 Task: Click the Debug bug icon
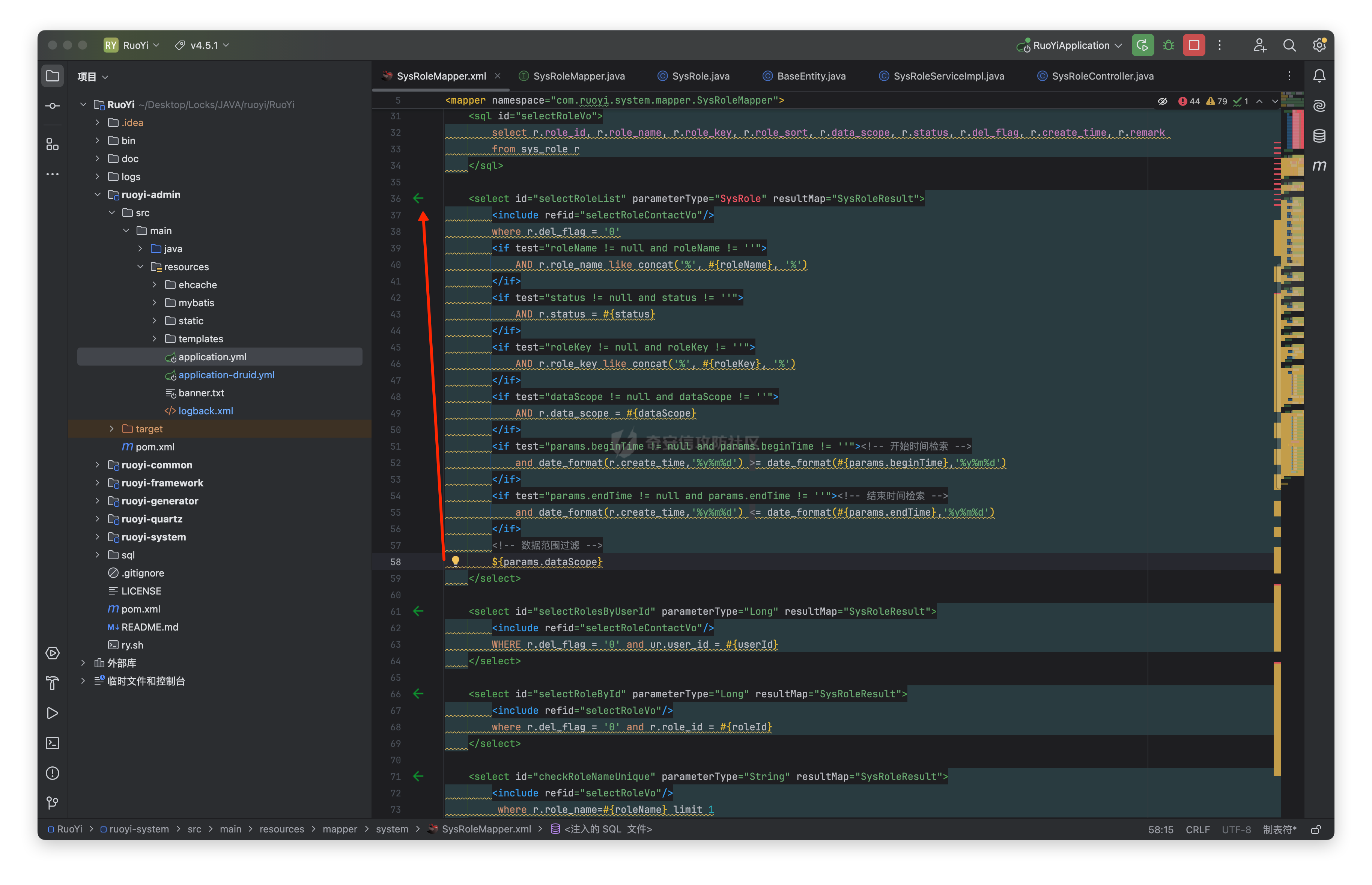(1168, 45)
